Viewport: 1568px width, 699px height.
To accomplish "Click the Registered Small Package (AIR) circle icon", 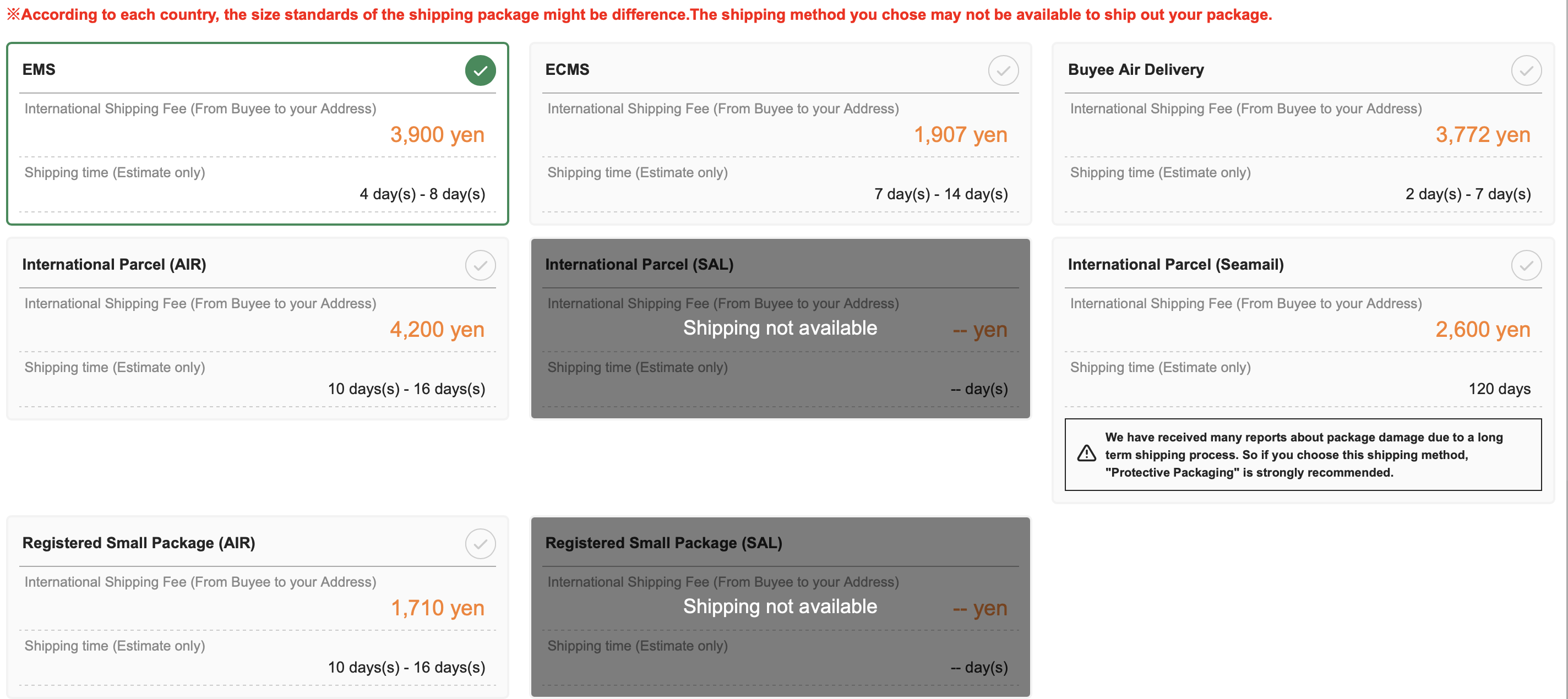I will click(480, 543).
